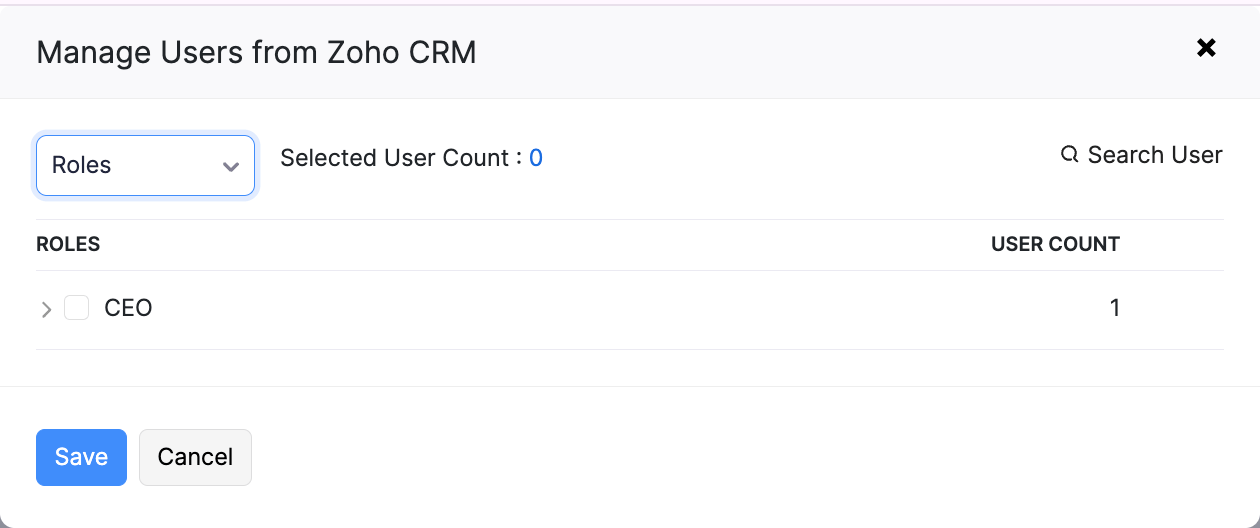Viewport: 1260px width, 528px height.
Task: Save the selected users
Action: click(x=81, y=457)
